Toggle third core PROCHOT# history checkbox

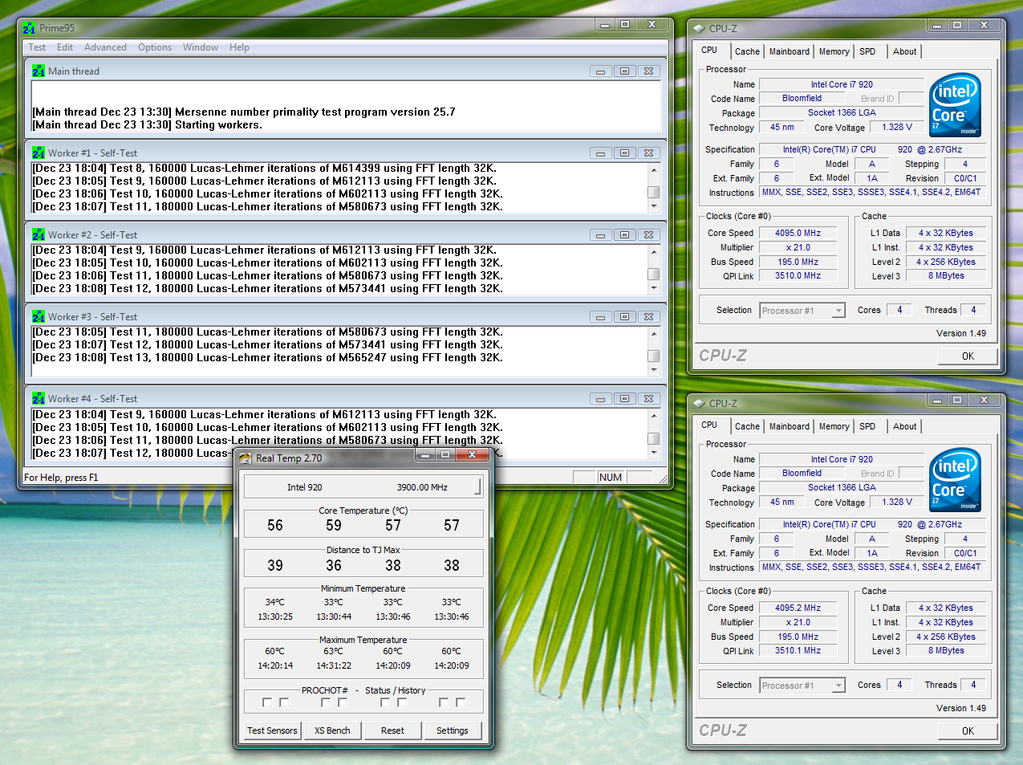point(402,702)
